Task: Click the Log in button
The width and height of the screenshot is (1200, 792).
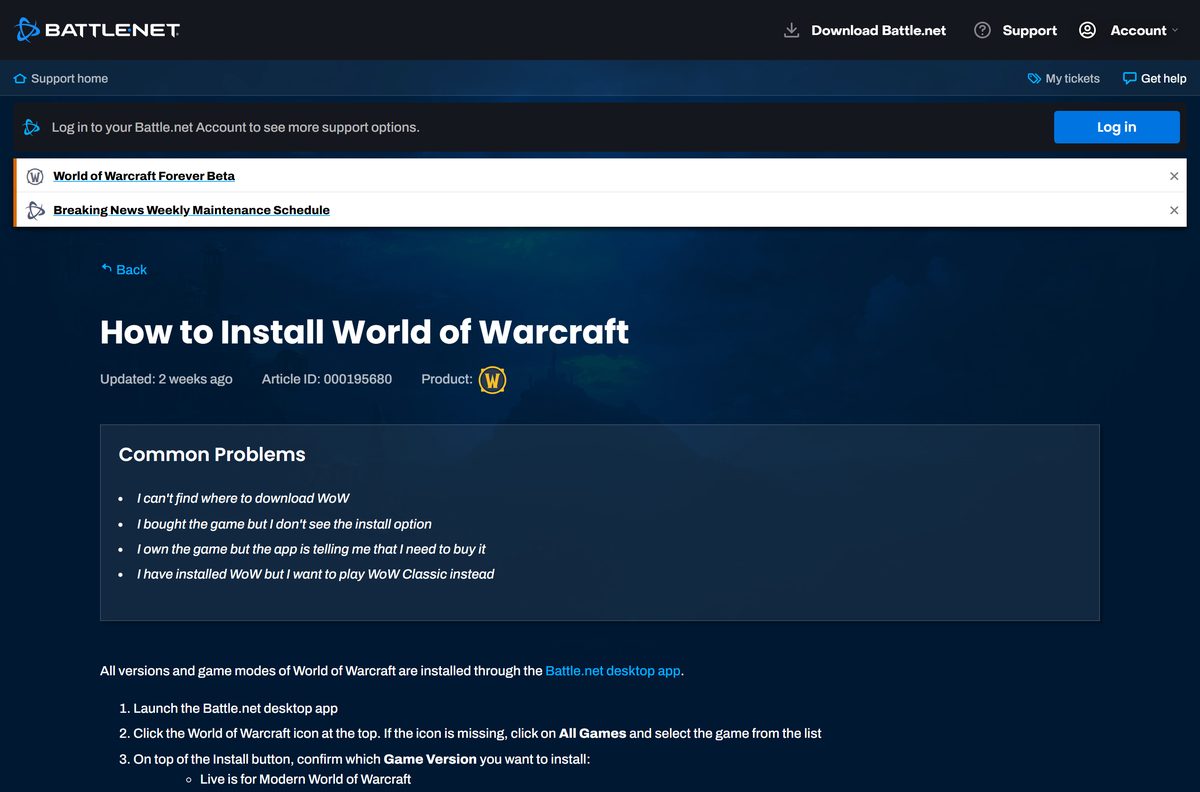Action: [x=1116, y=127]
